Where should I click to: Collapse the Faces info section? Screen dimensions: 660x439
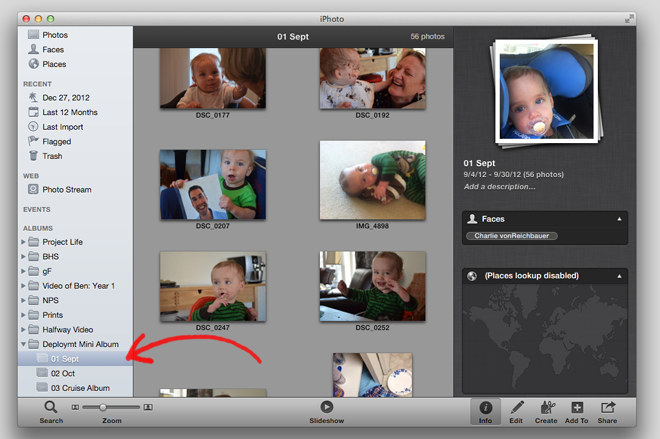619,219
